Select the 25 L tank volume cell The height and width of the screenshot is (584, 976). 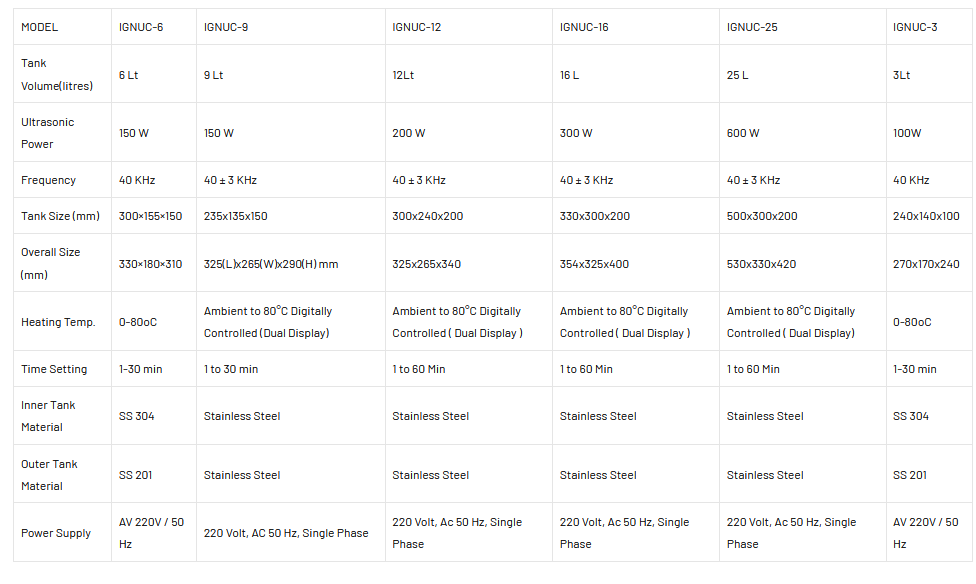(737, 75)
